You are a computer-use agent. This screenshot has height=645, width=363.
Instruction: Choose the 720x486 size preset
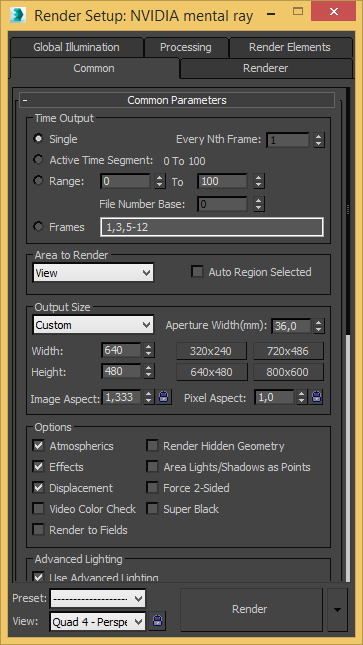[x=288, y=351]
